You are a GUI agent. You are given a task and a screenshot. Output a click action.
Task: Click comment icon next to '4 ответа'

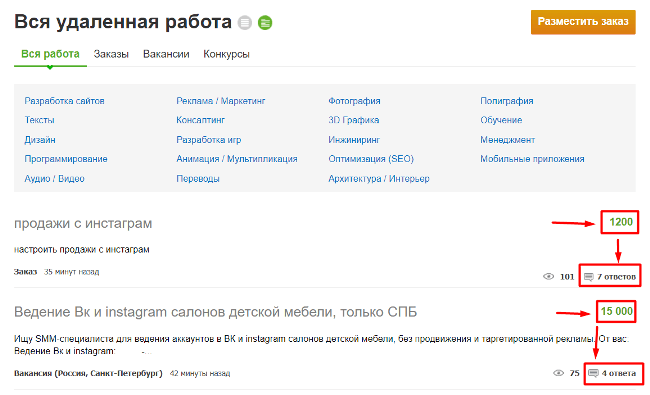point(593,373)
